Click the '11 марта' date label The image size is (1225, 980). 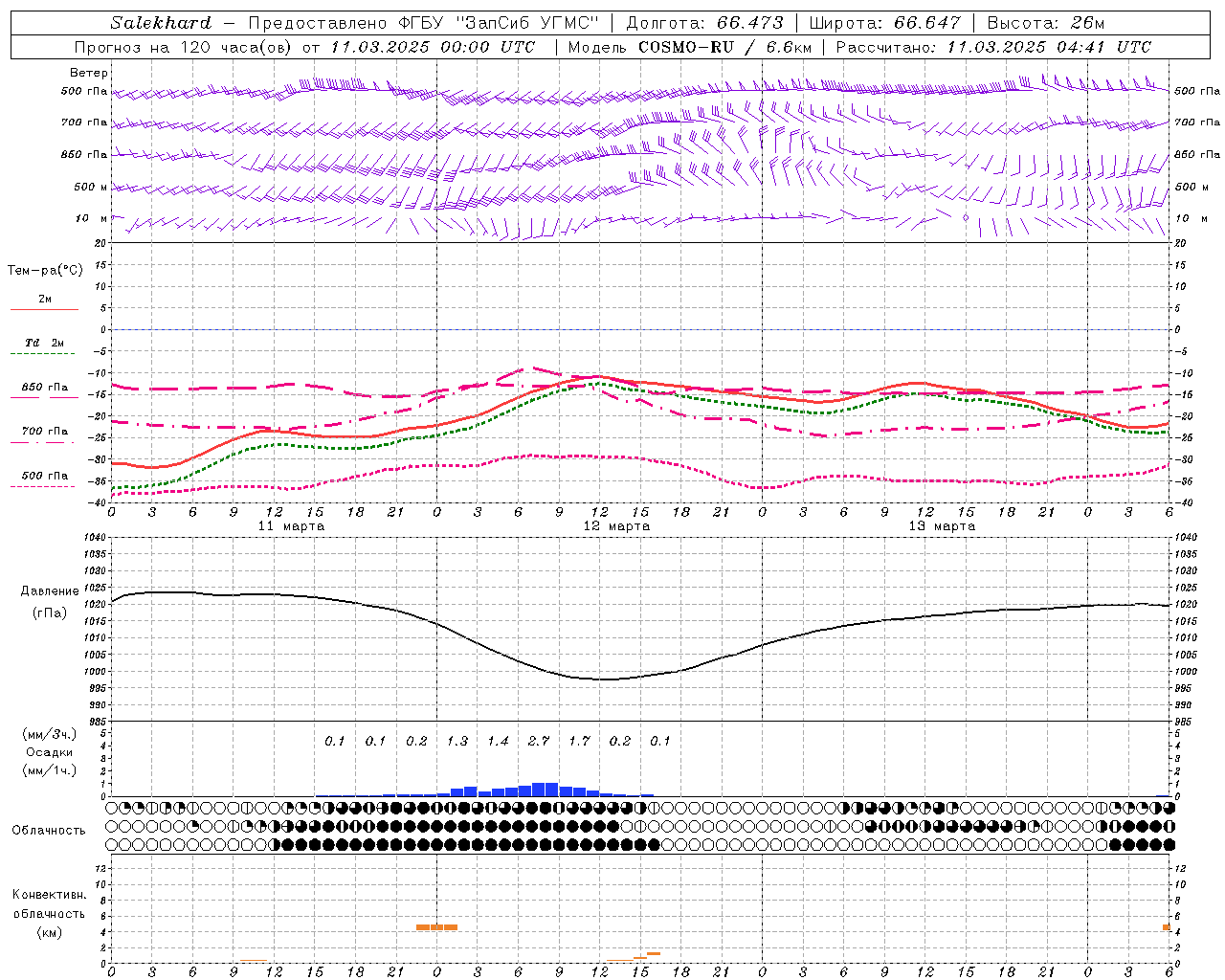(291, 526)
